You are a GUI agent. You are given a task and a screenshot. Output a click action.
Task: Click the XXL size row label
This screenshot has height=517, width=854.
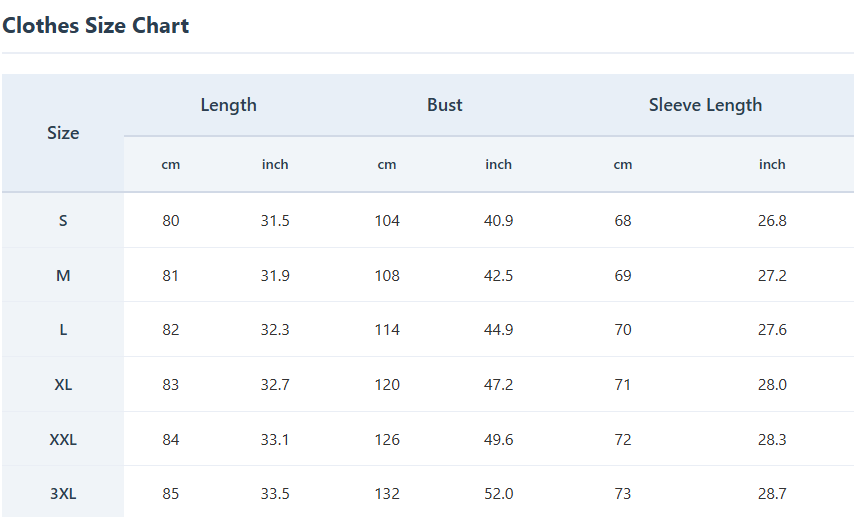[63, 440]
